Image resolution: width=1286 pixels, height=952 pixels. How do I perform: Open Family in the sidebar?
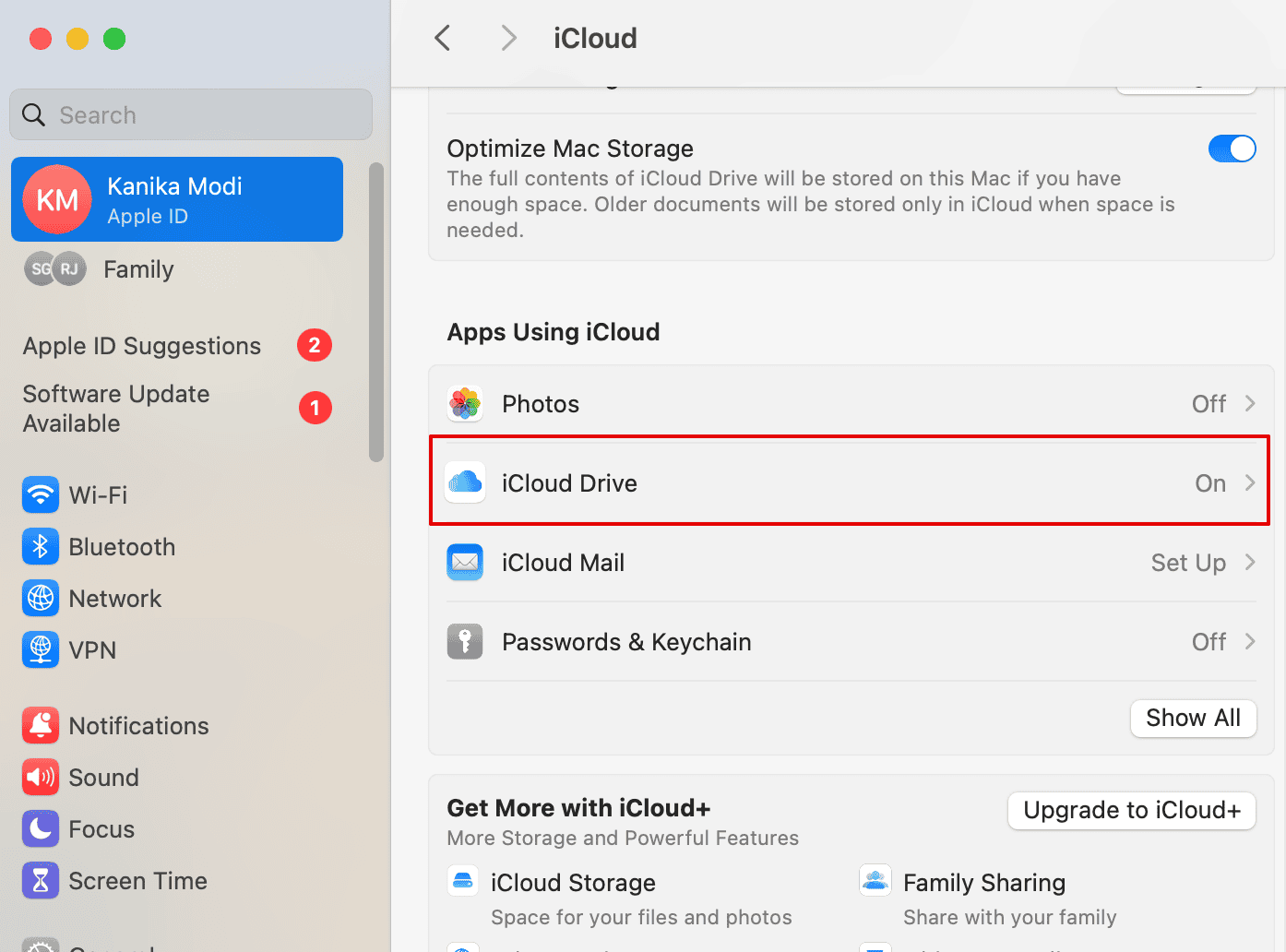(138, 269)
